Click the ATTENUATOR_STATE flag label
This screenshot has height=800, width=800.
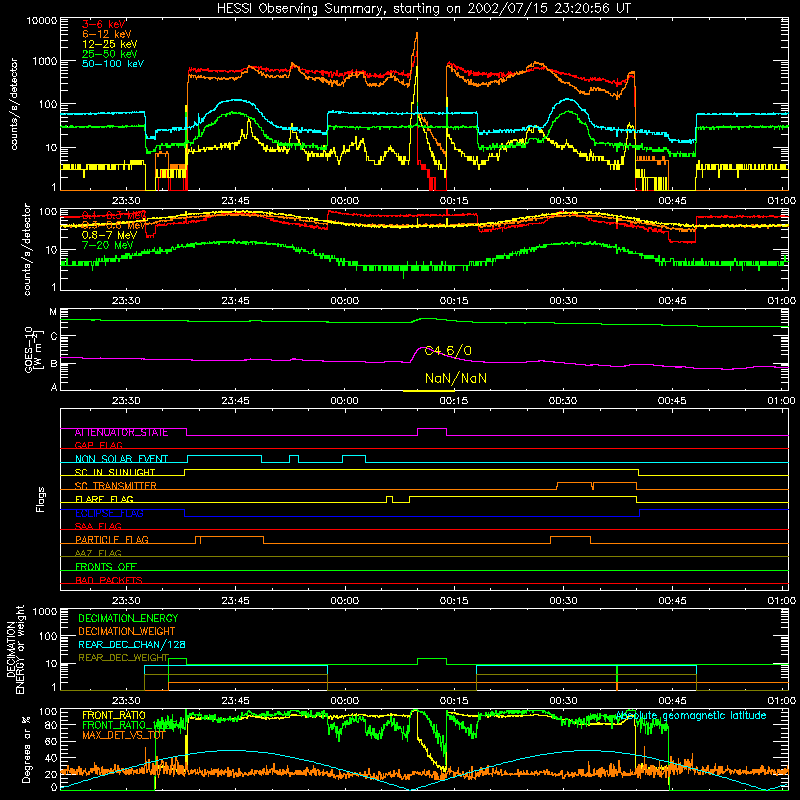121,433
